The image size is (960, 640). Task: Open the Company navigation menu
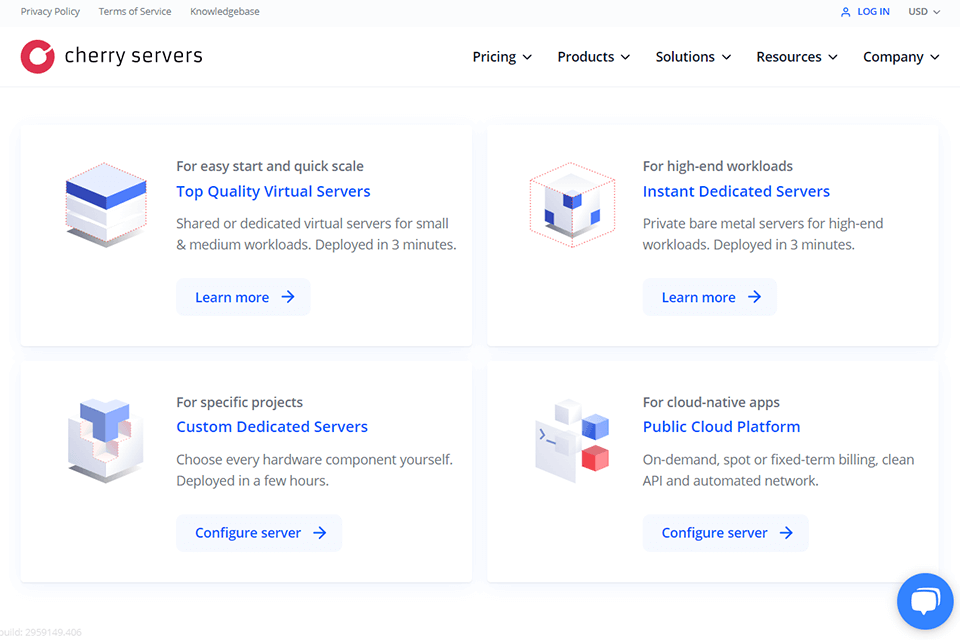tap(901, 57)
